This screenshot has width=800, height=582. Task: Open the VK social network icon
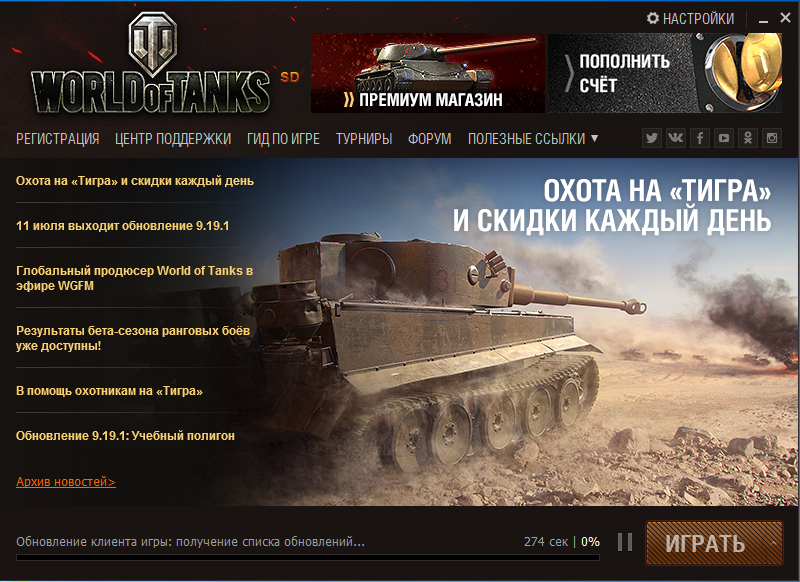676,138
